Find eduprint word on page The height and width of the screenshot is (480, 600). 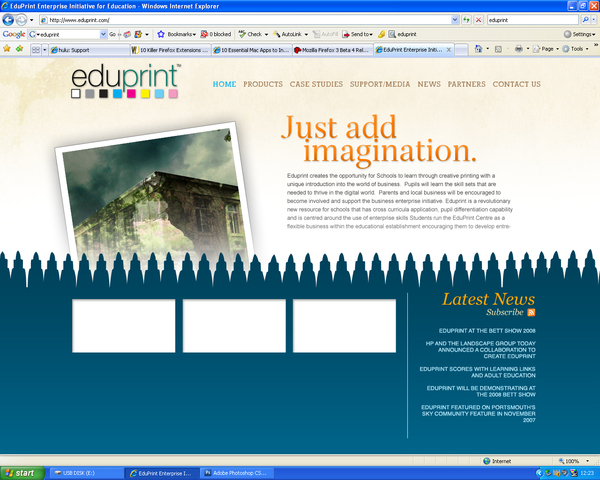(403, 34)
